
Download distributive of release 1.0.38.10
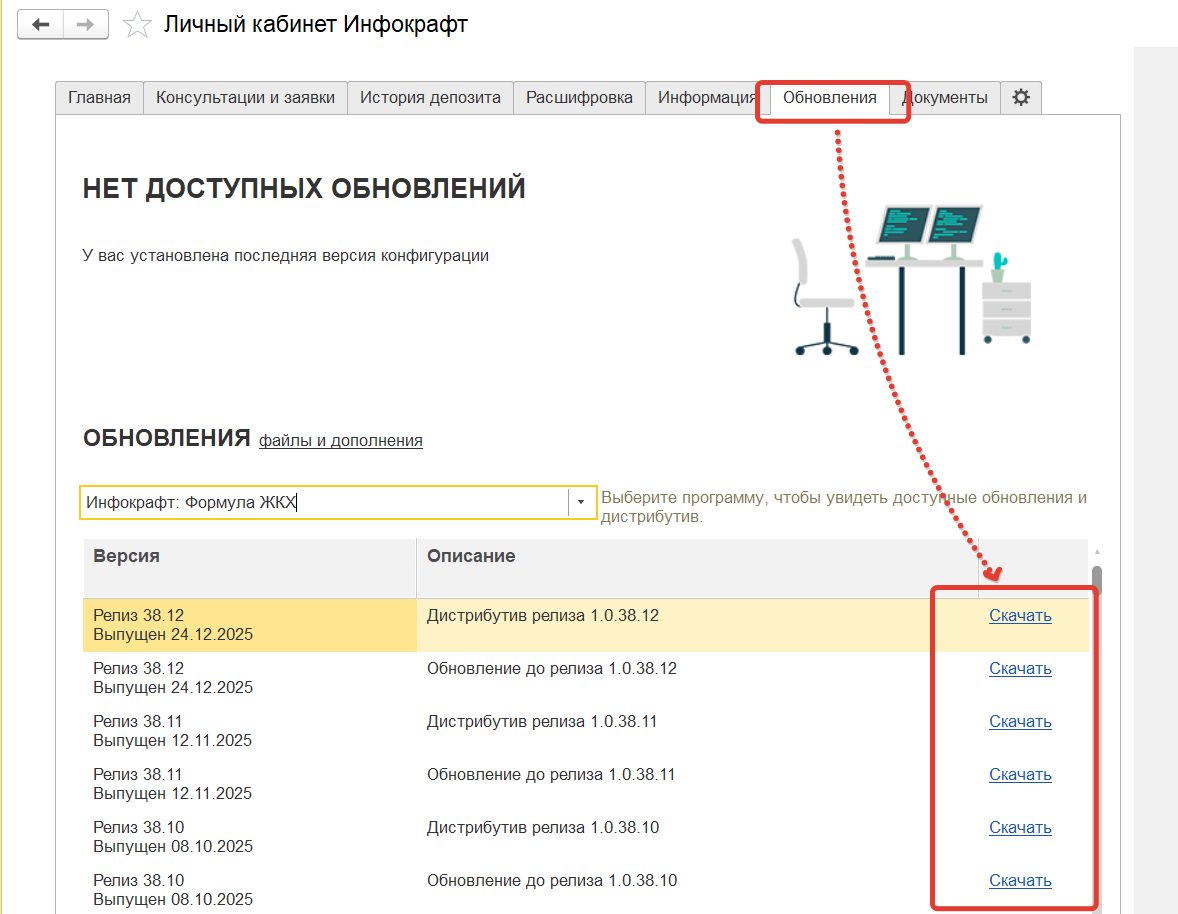pyautogui.click(x=1020, y=828)
